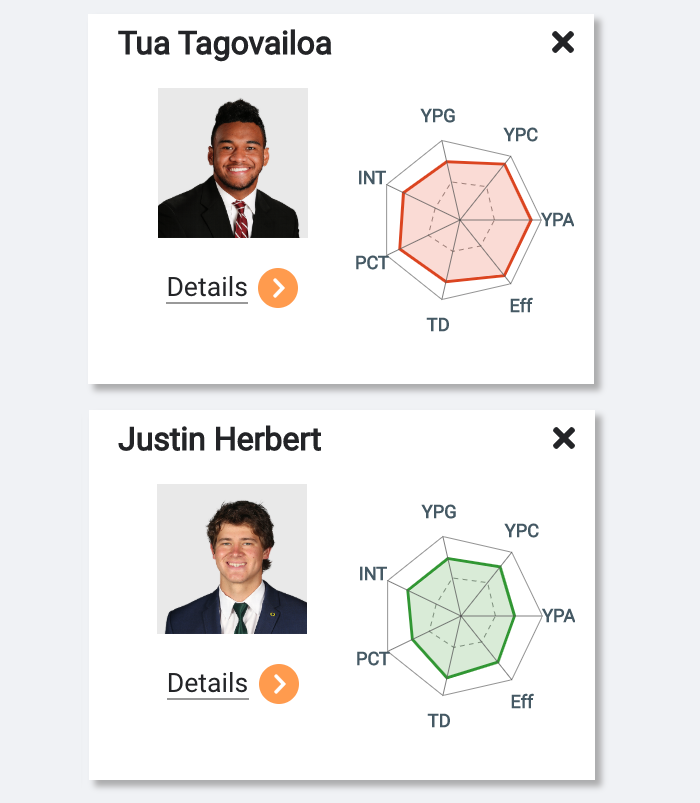The image size is (700, 803).
Task: Close the Justin Herbert card
Action: pyautogui.click(x=564, y=438)
